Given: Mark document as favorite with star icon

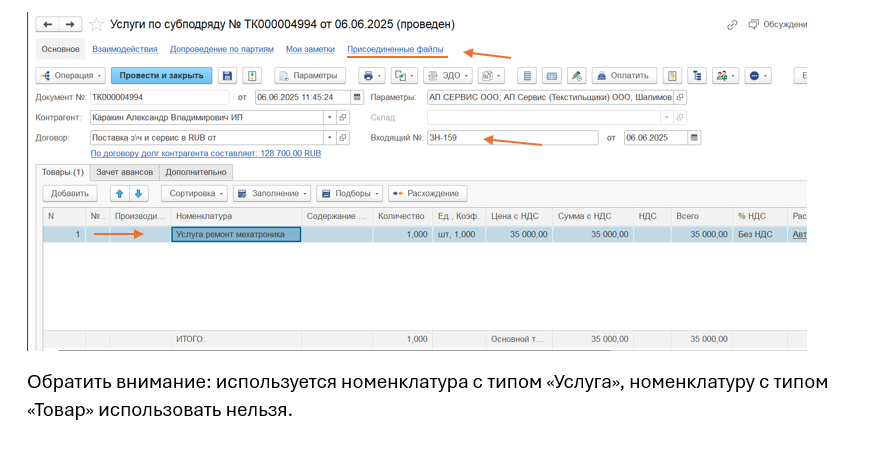Looking at the screenshot, I should [x=97, y=24].
